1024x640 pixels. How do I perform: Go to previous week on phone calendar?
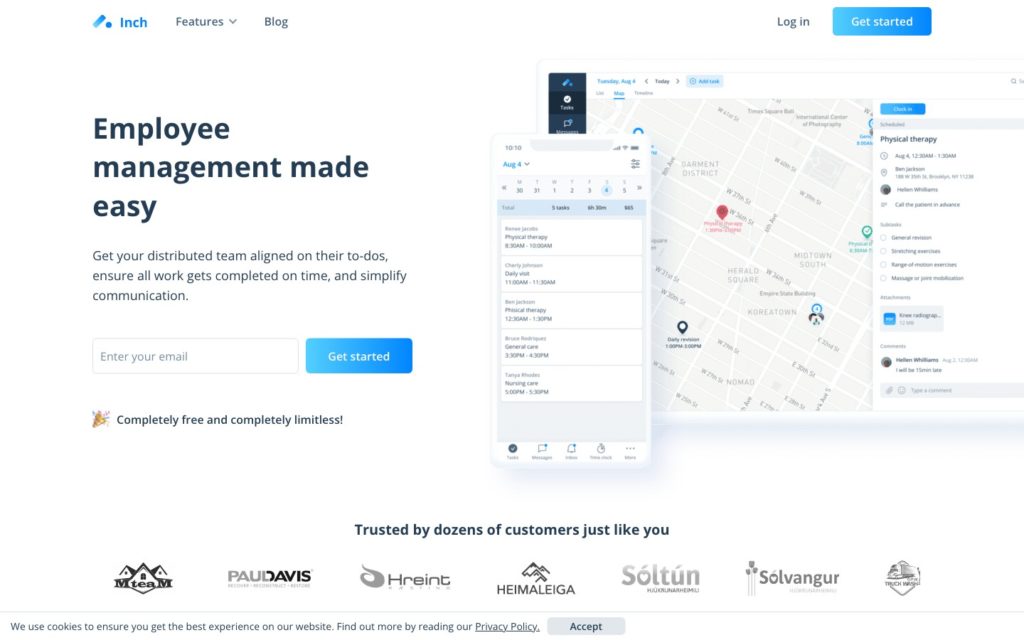(x=504, y=187)
